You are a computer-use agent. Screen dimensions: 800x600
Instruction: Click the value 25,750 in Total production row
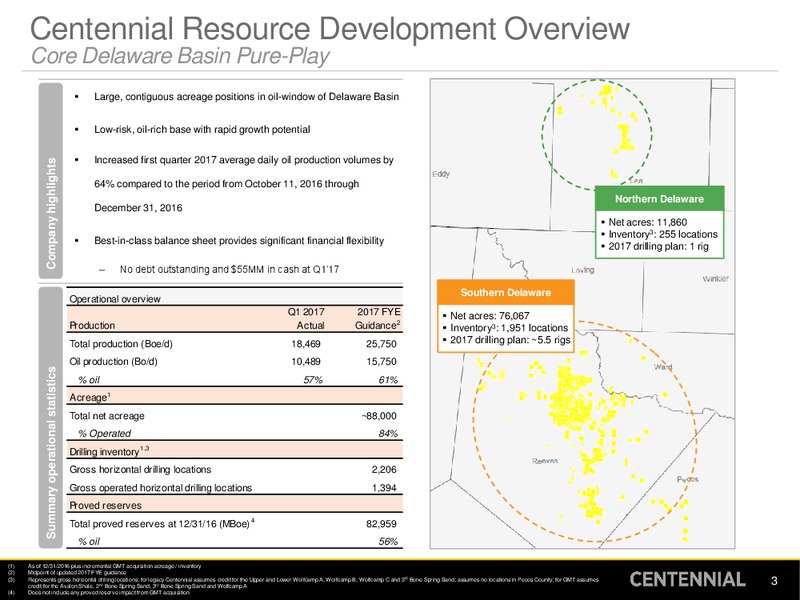381,344
